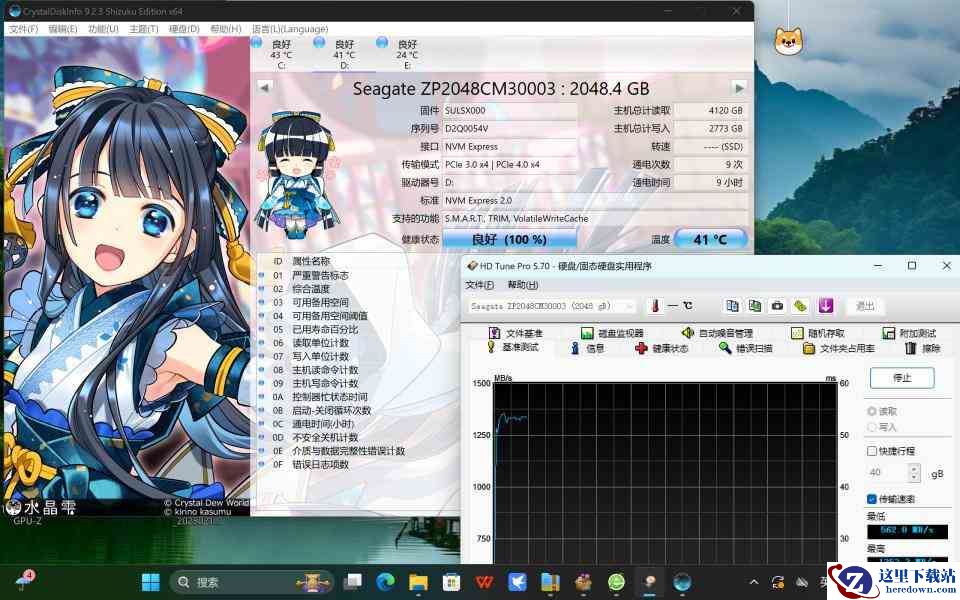Open CrystalDiskInfo 功能(U) menu
The width and height of the screenshot is (960, 600).
[103, 29]
